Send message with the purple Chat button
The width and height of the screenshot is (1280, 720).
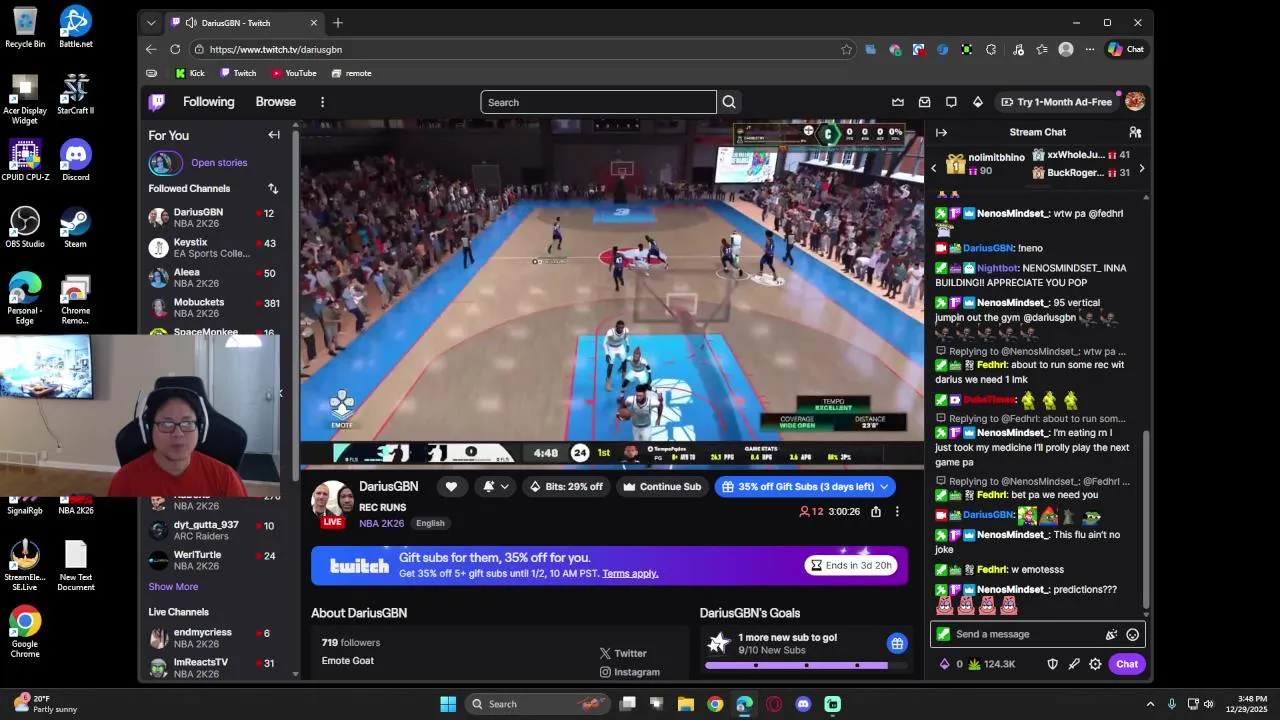1127,664
